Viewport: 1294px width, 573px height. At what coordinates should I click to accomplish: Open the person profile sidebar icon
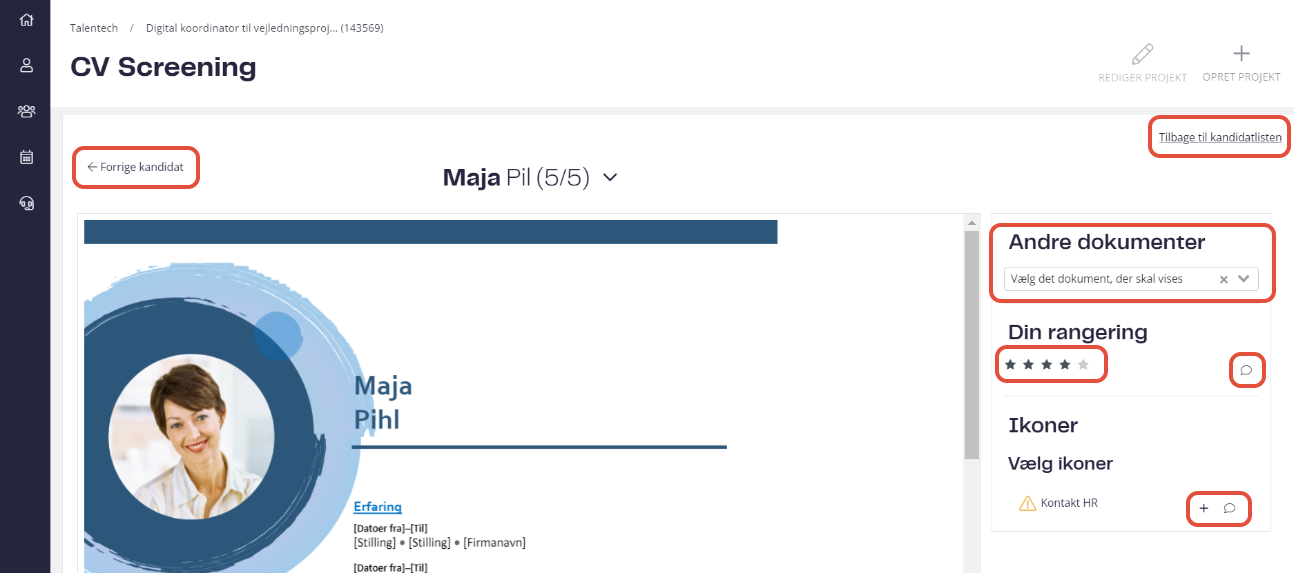(26, 65)
